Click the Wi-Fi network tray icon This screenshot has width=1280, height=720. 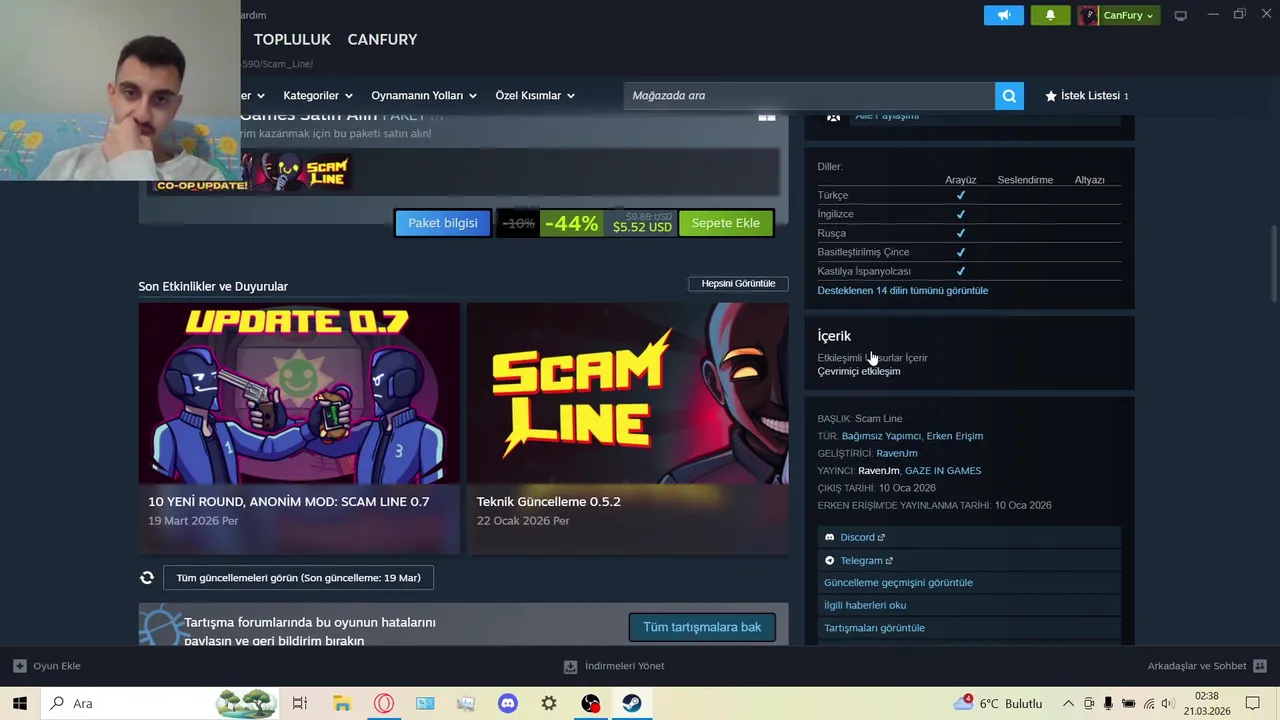pos(1148,703)
